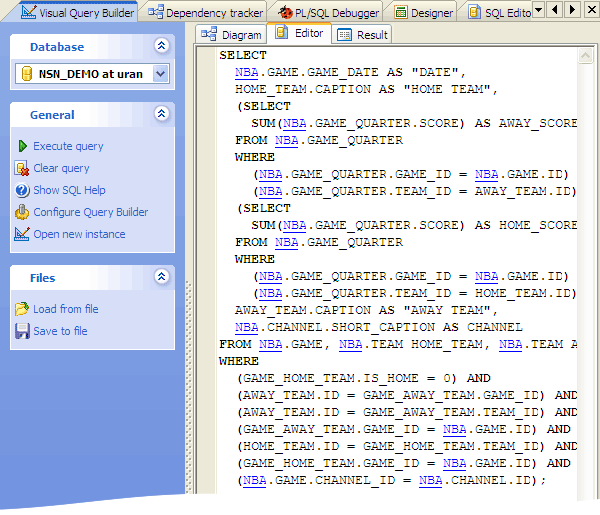Click the Clear query icon
600x515 pixels.
click(23, 168)
